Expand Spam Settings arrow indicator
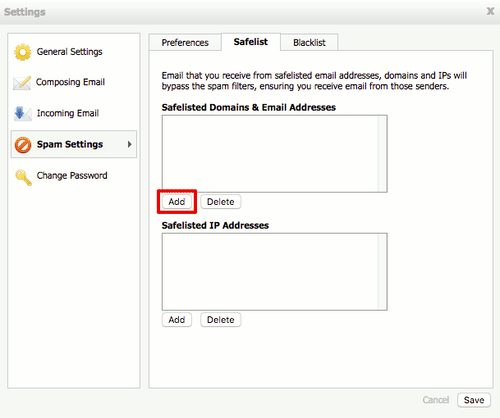Viewport: 500px width, 418px height. pyautogui.click(x=130, y=144)
